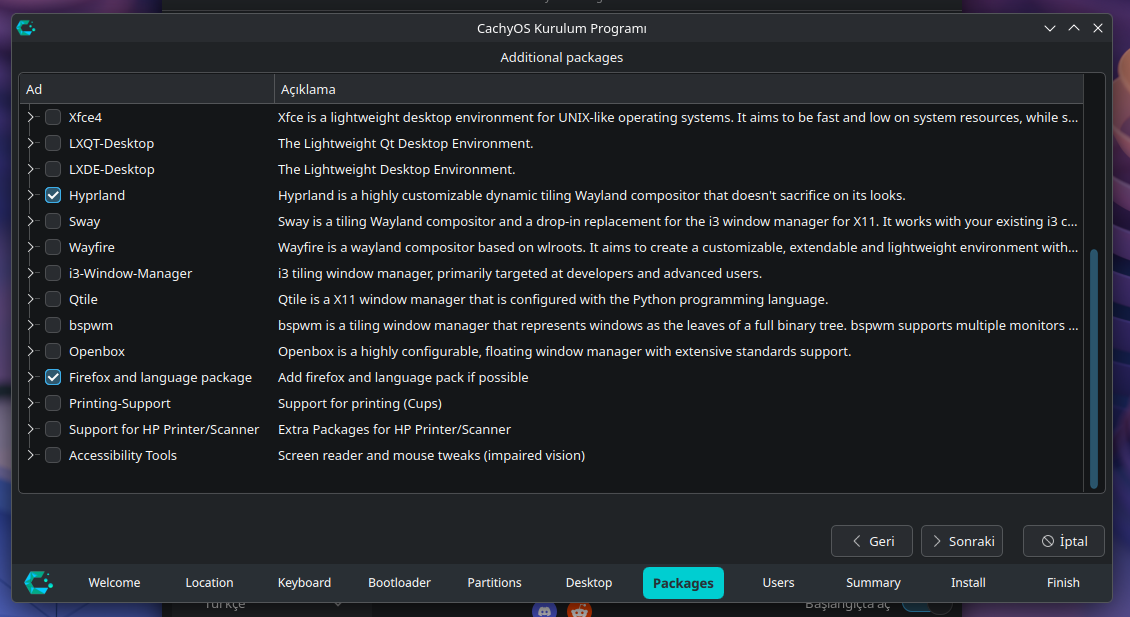
Task: Enable the Sway package checkbox
Action: (x=53, y=221)
